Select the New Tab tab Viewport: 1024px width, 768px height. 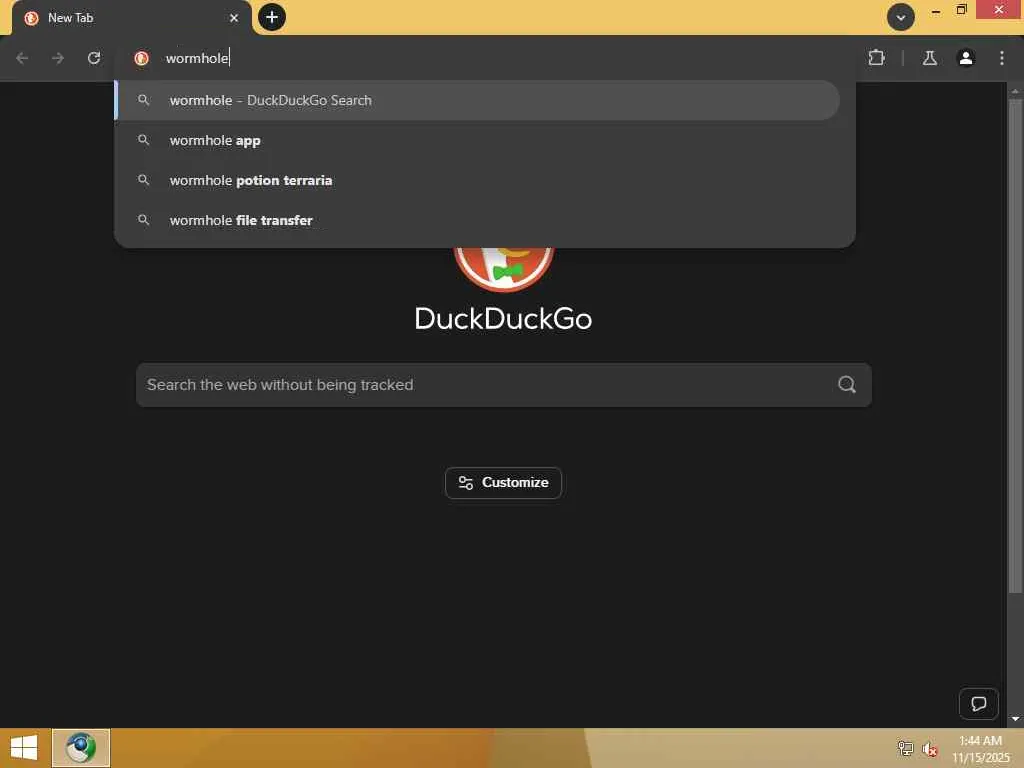[x=131, y=18]
